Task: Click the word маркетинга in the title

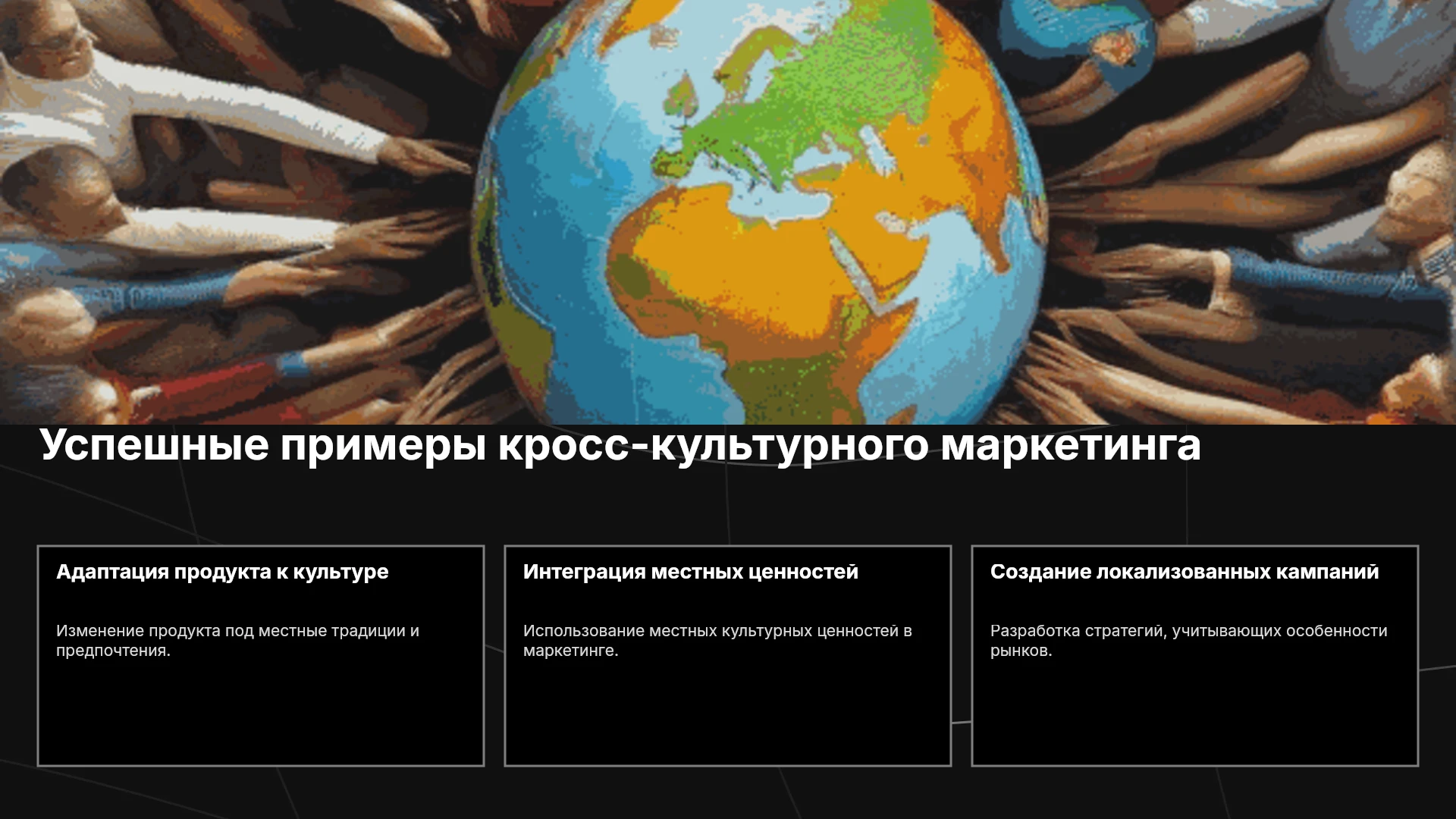Action: point(1071,446)
